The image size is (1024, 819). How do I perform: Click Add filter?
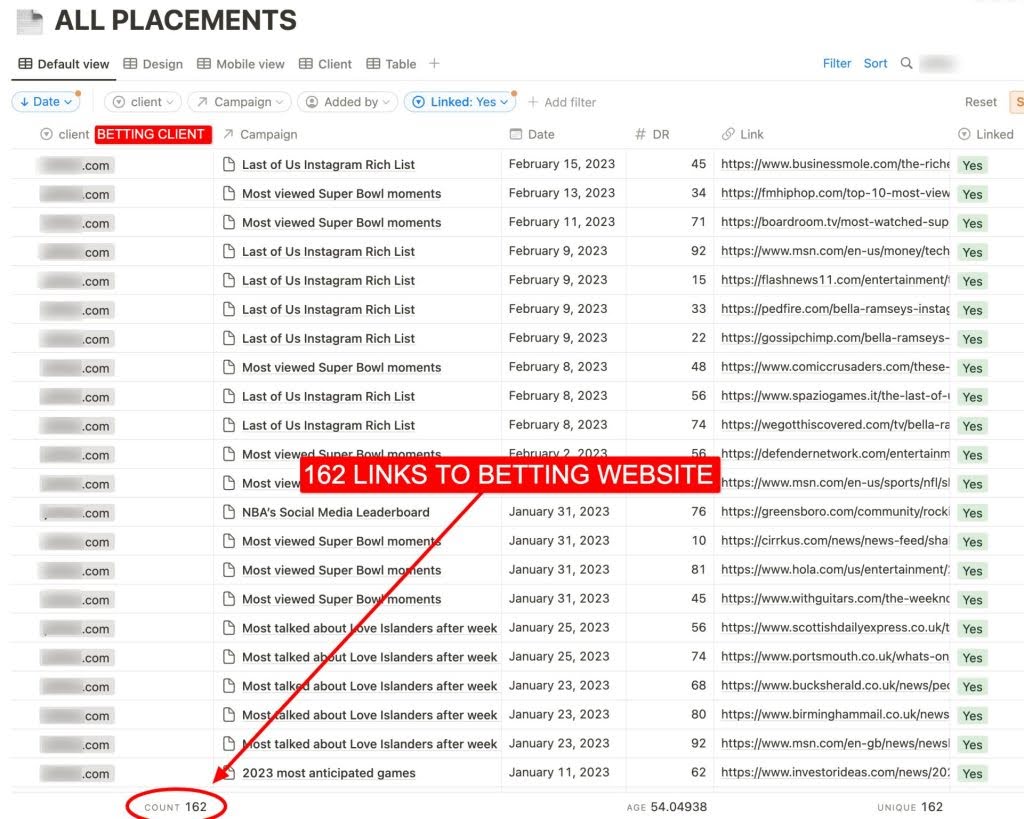pyautogui.click(x=562, y=102)
